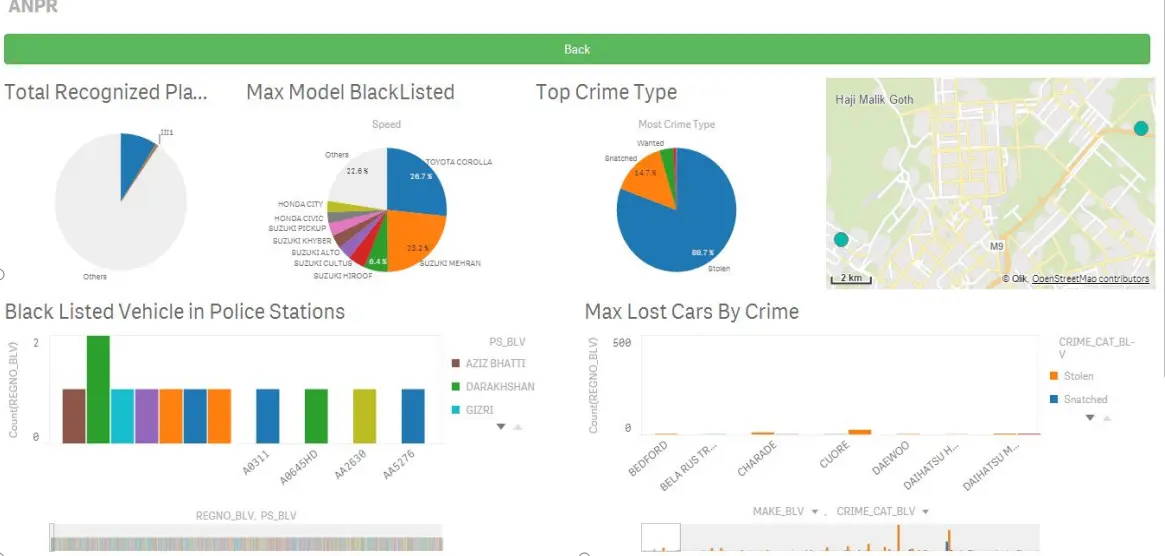Select the DARAKHSHAN legend entry
This screenshot has height=556, width=1165.
(498, 387)
